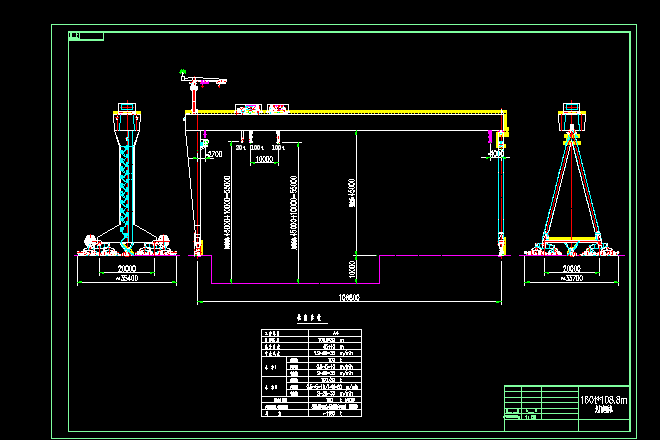This screenshot has height=440, width=660.
Task: Select the ~35400 dimension under left view
Action: point(127,278)
